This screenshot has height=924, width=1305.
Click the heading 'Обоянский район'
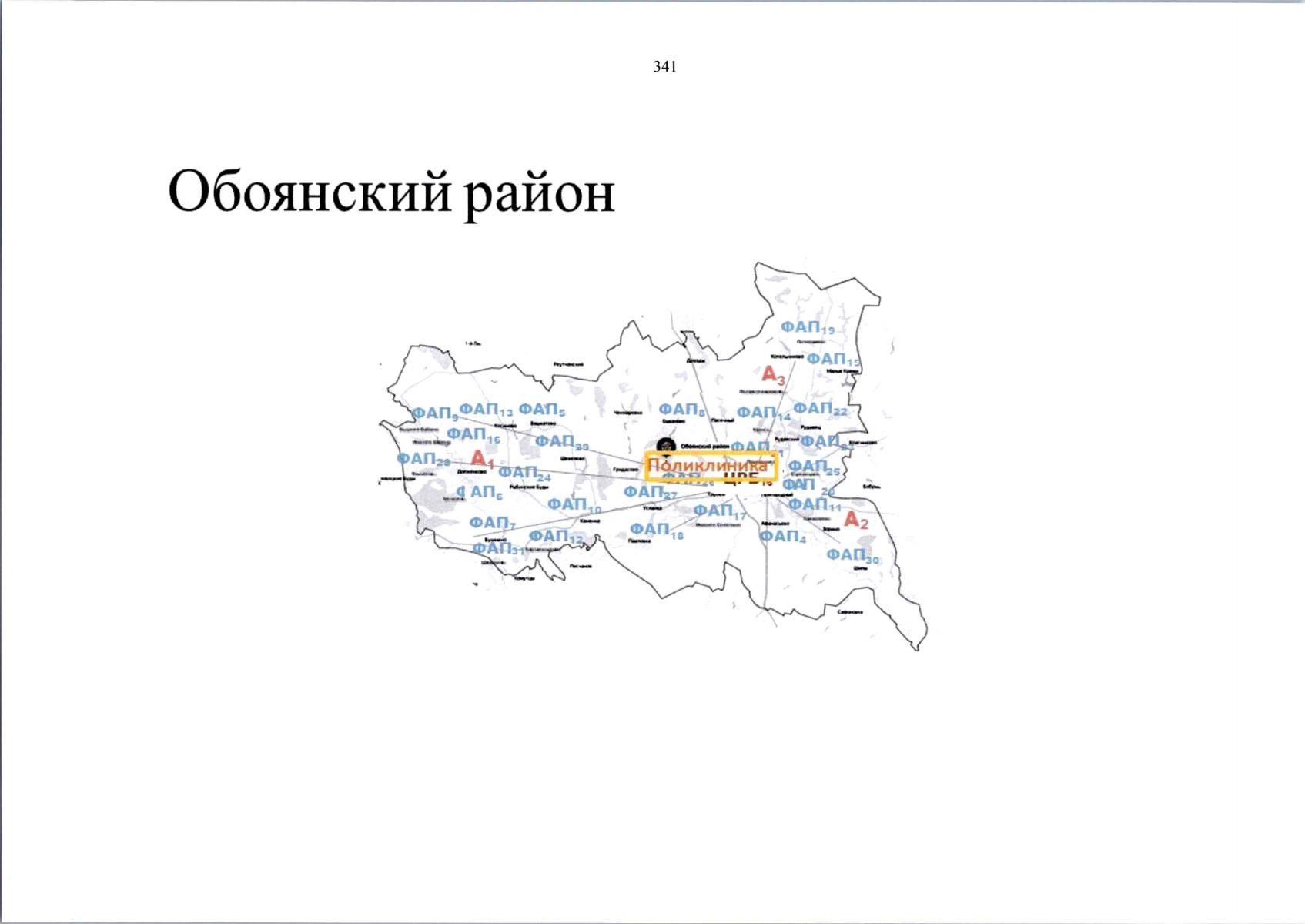tap(391, 192)
